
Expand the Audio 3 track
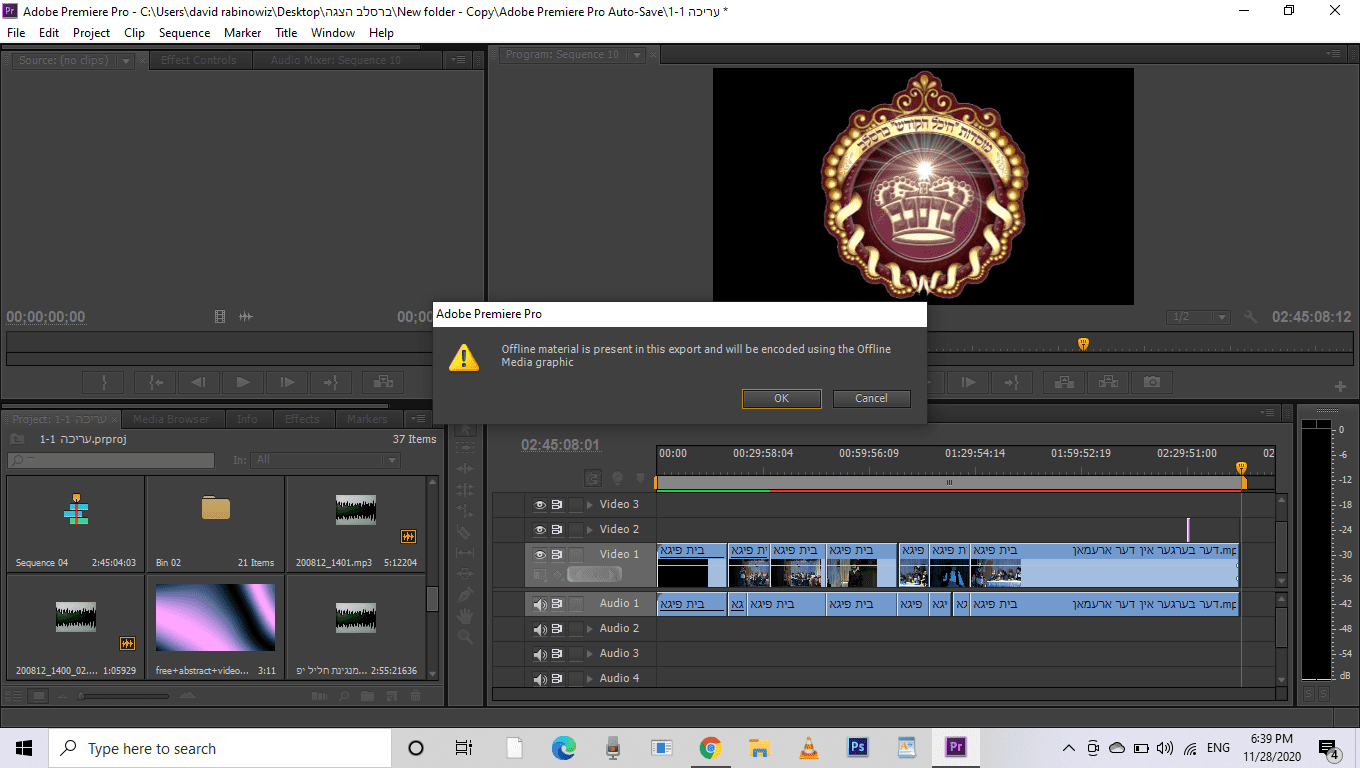[589, 654]
